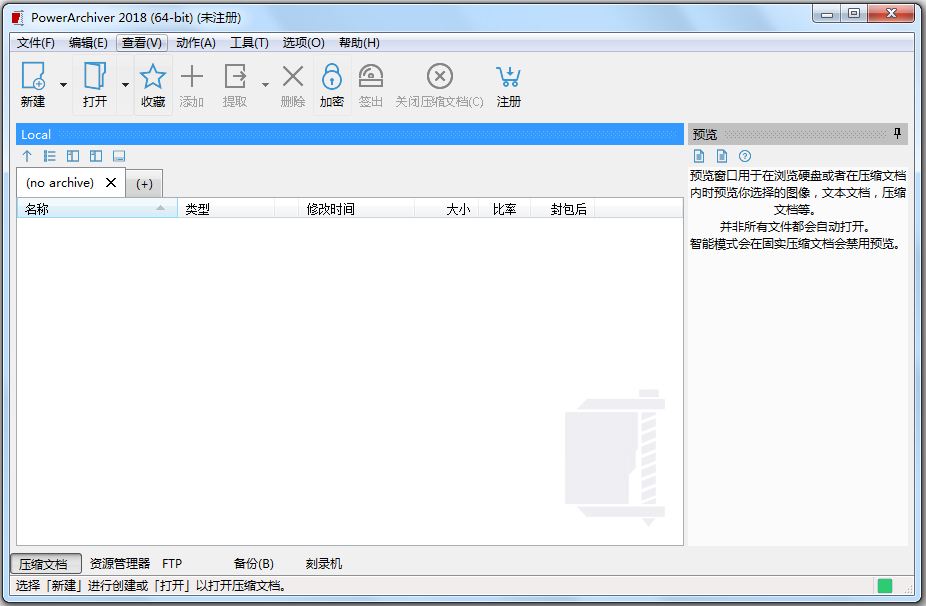
Task: Sort by 比率 column header
Action: (504, 208)
